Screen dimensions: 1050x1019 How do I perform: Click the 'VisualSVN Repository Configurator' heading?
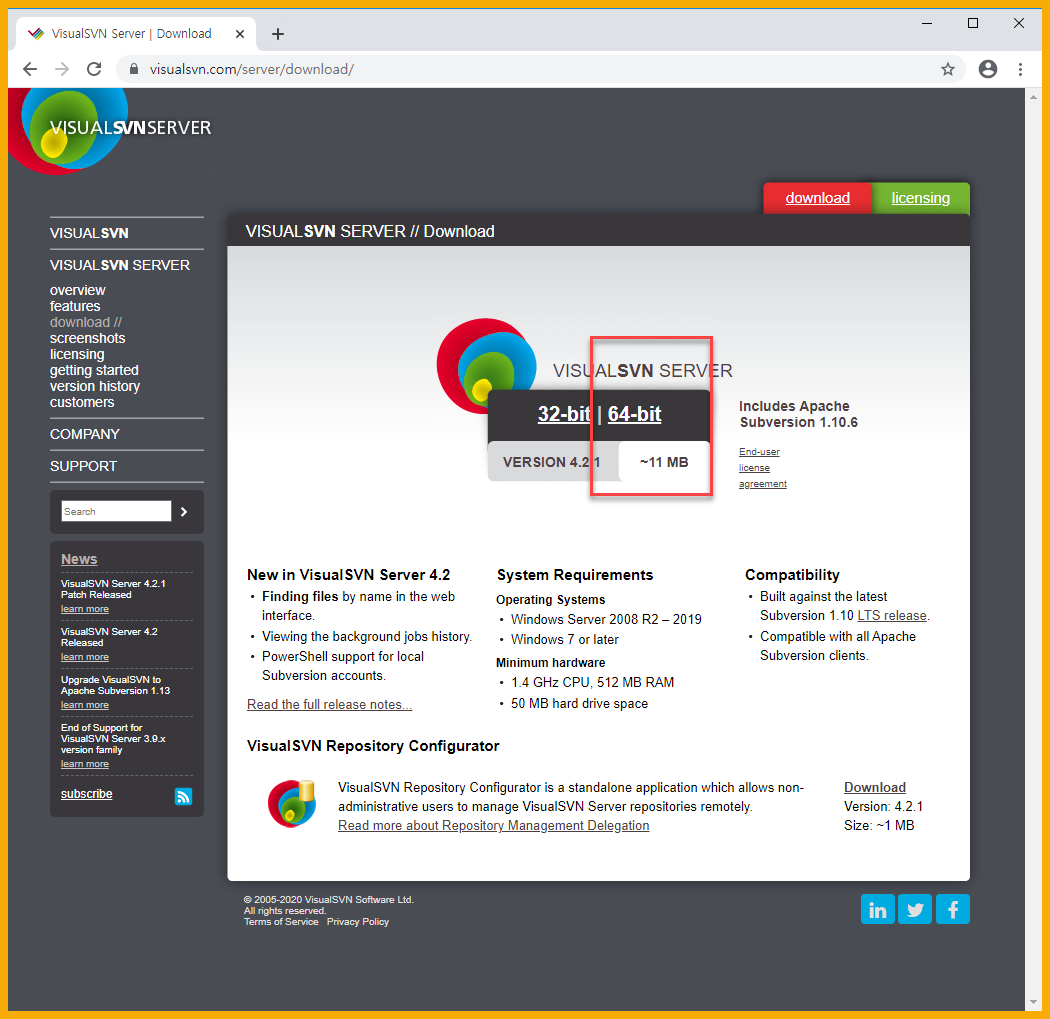tap(373, 746)
